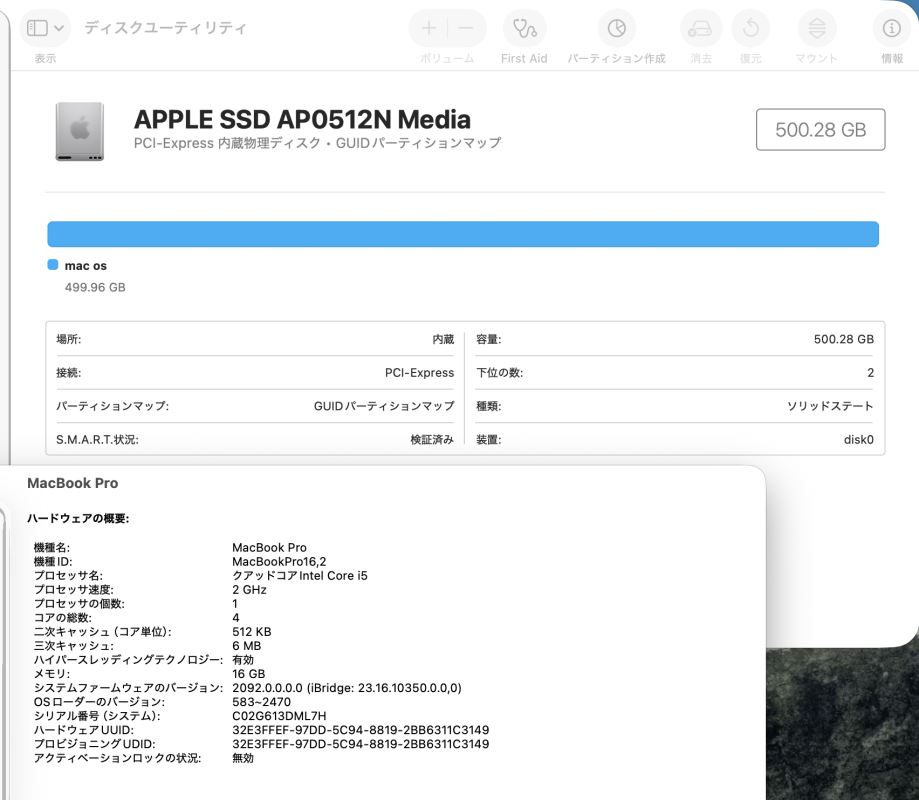Click the blue mac os legend swatch

point(53,265)
